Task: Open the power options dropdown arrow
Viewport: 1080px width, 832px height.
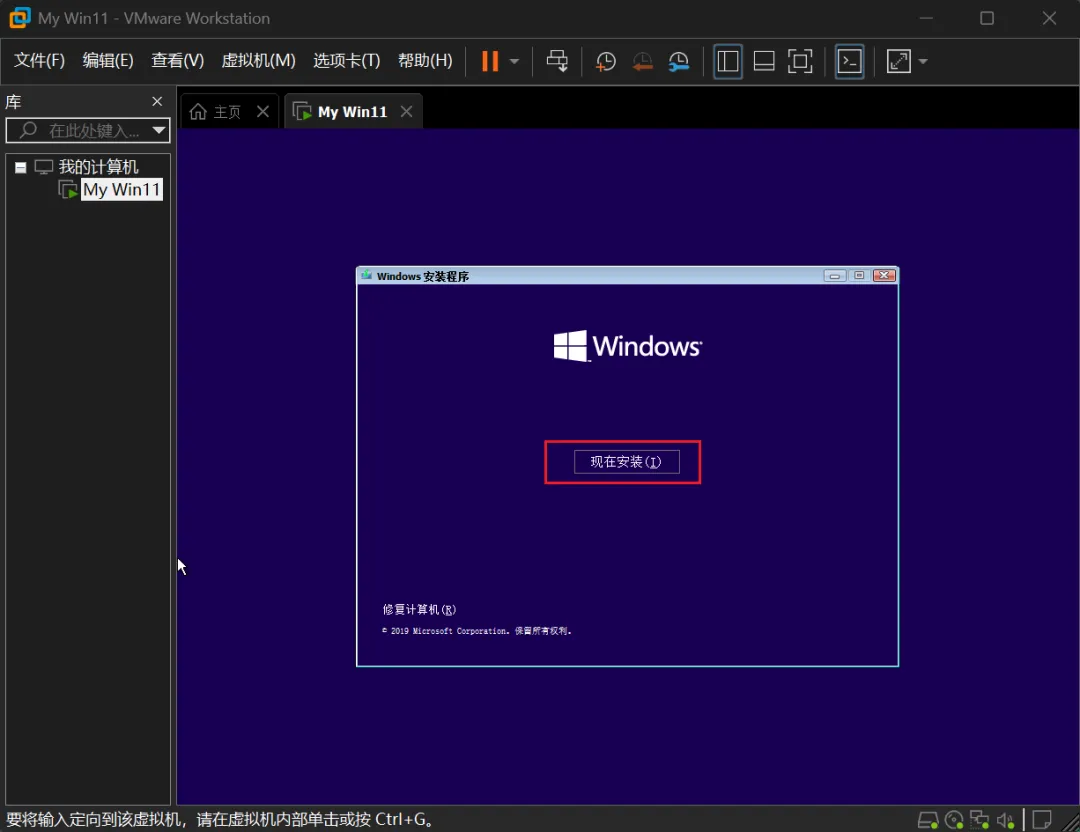Action: pyautogui.click(x=514, y=61)
